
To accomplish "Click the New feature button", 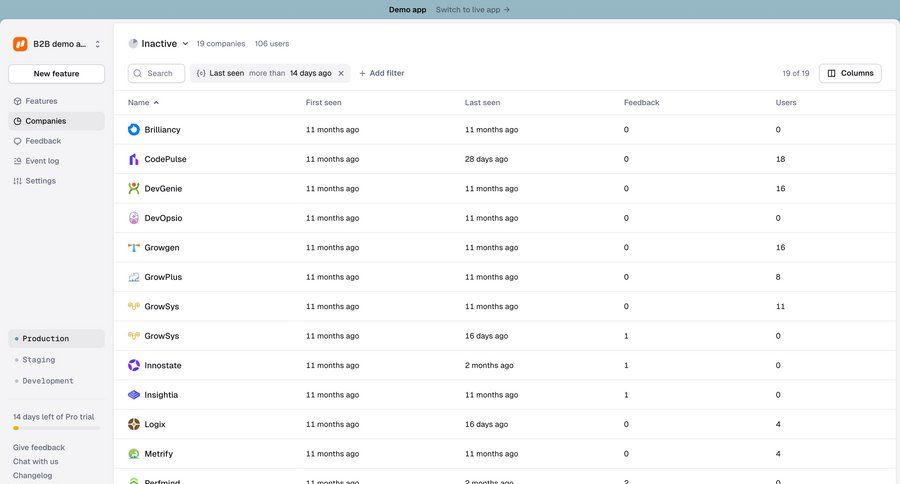I will point(56,73).
